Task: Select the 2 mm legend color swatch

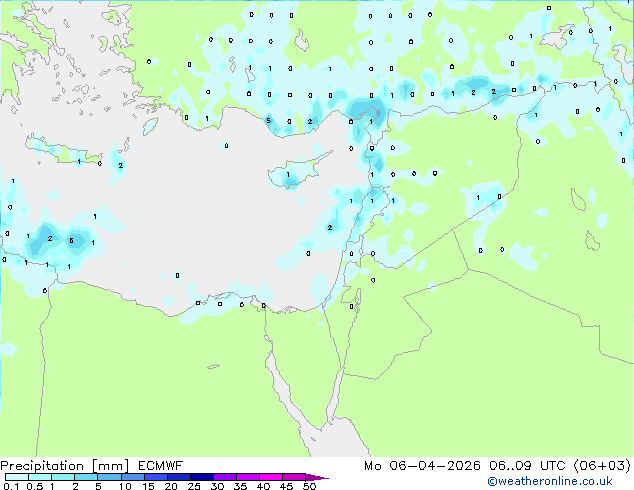Action: click(x=86, y=477)
